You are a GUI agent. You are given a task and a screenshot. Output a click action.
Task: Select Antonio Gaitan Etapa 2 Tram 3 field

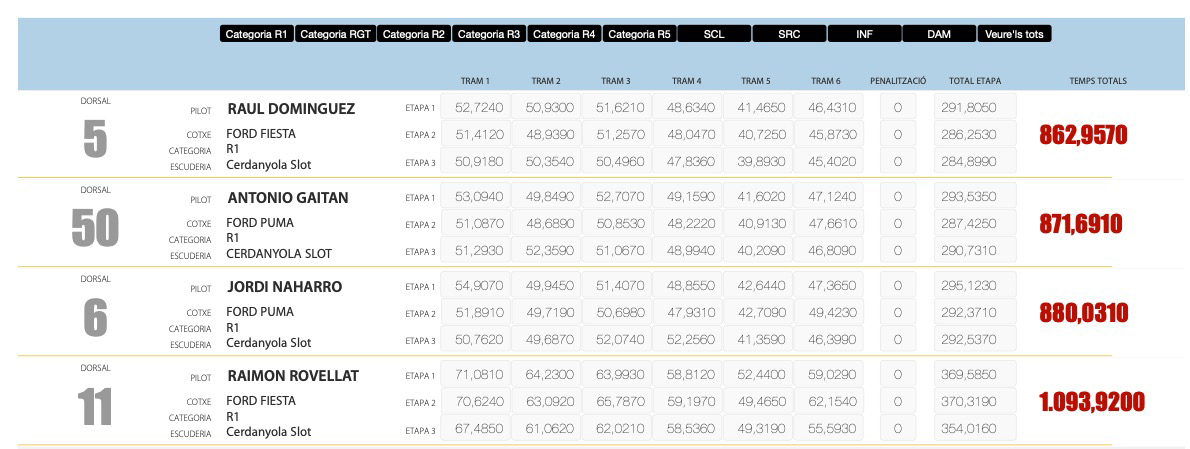[615, 223]
